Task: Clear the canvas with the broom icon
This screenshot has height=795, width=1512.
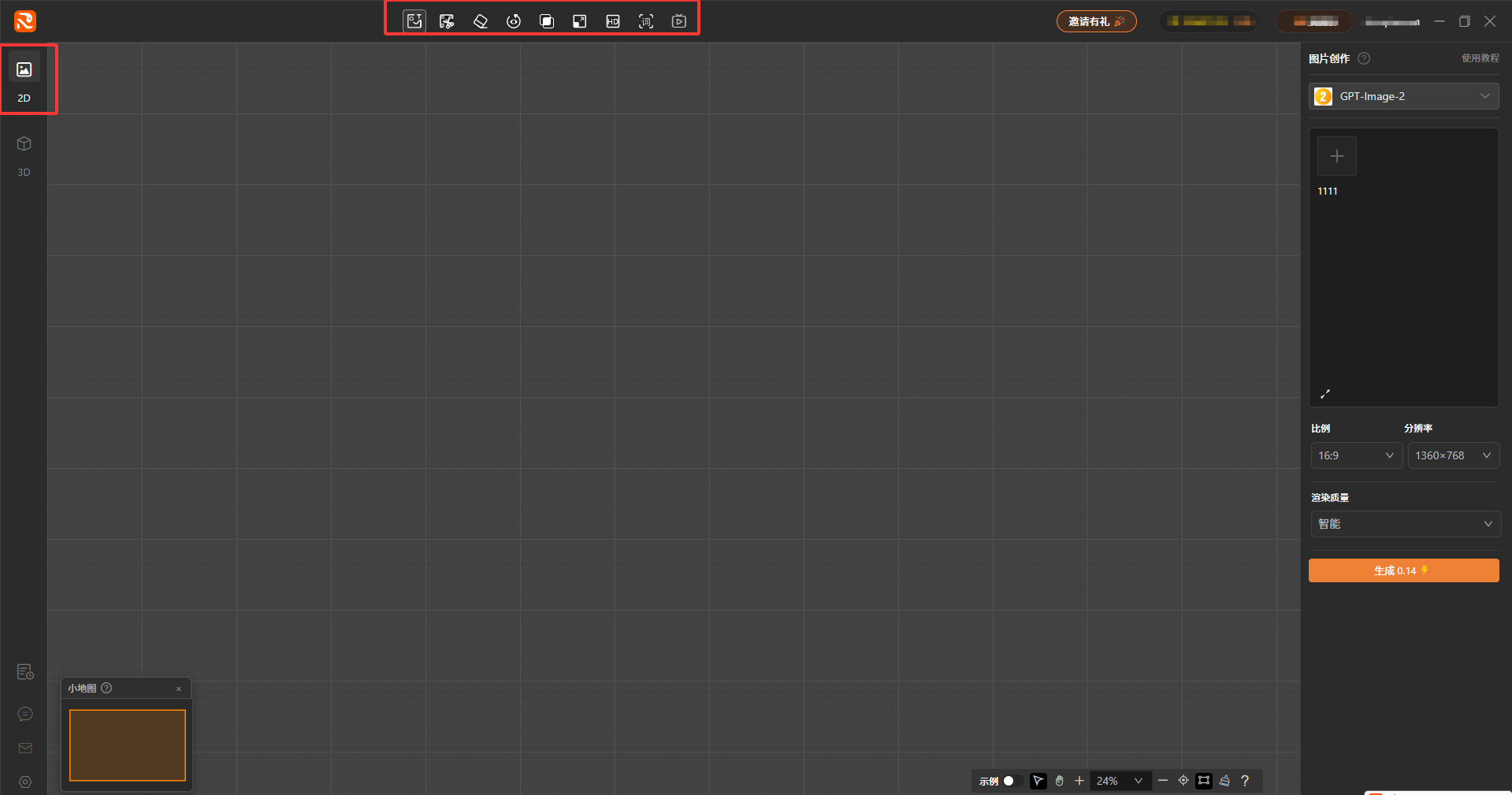Action: tap(1224, 781)
